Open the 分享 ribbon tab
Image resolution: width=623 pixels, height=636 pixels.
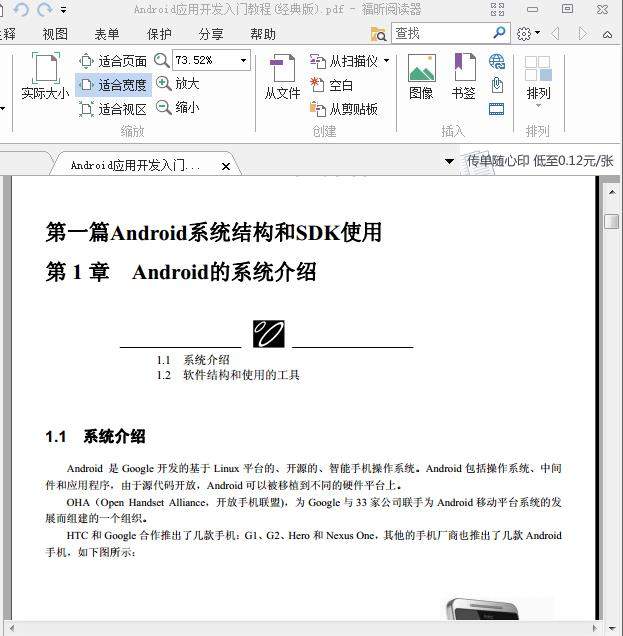point(211,34)
